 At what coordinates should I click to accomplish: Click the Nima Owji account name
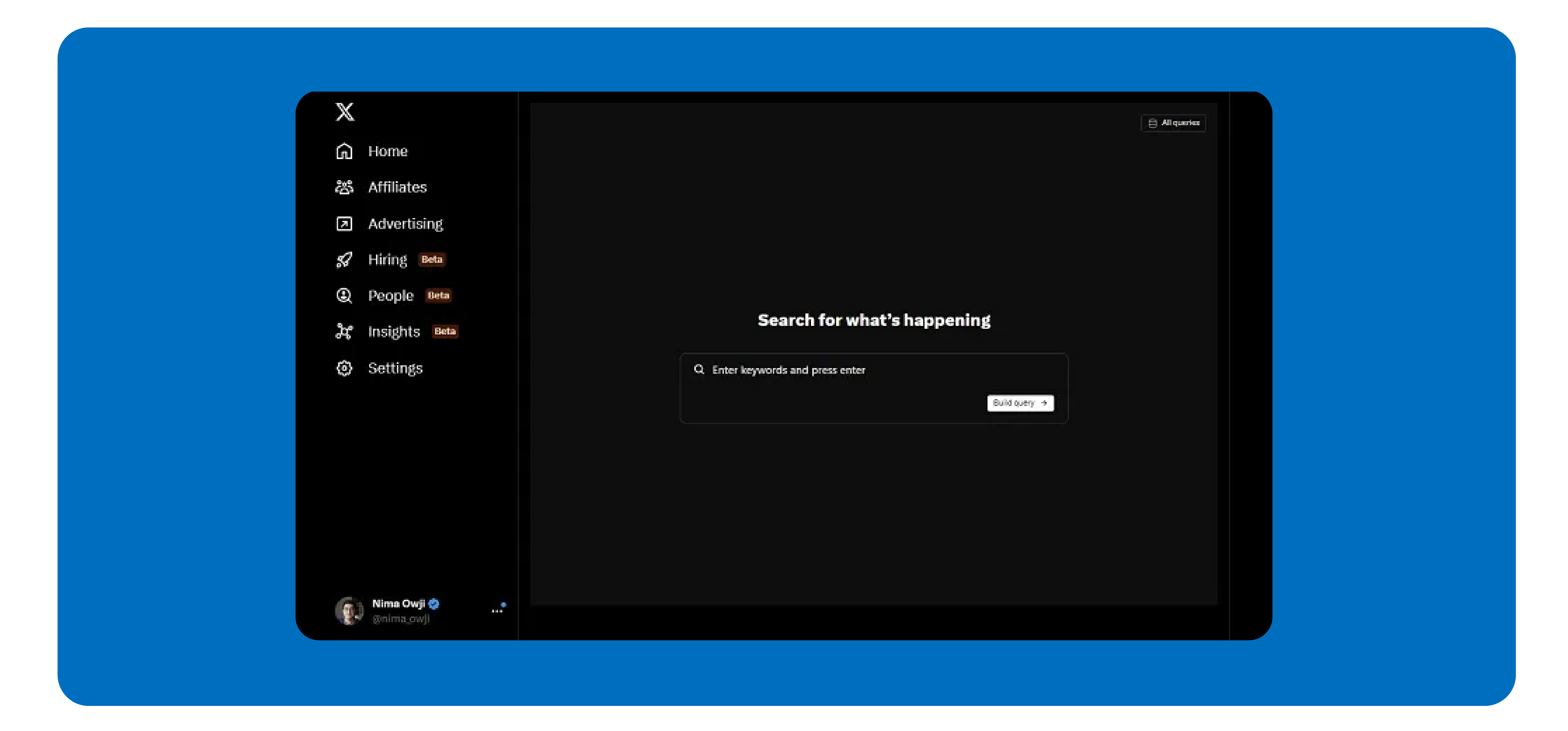[x=399, y=604]
